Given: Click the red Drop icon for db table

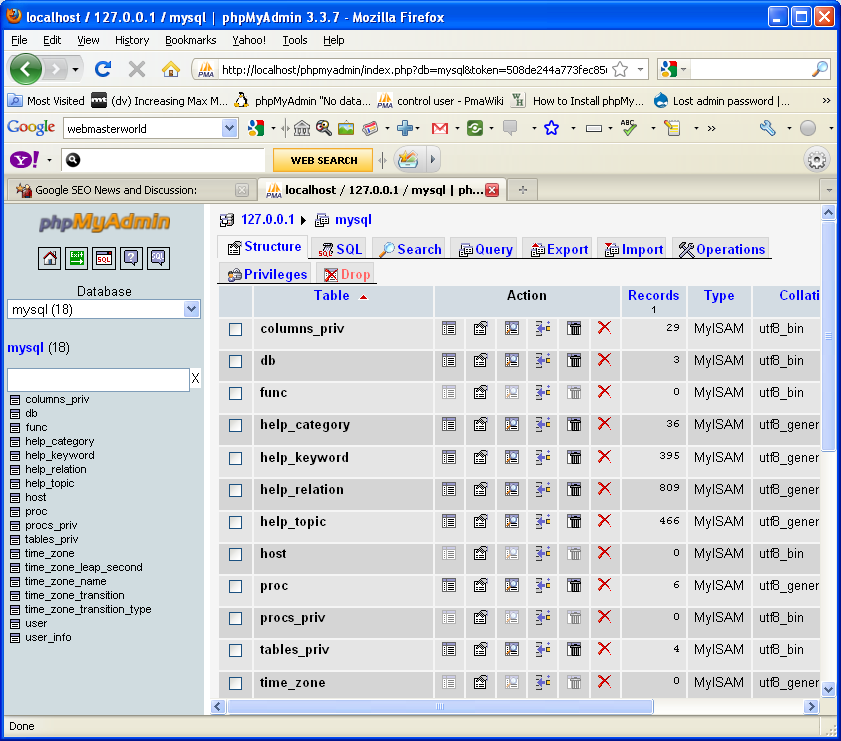Looking at the screenshot, I should point(604,360).
